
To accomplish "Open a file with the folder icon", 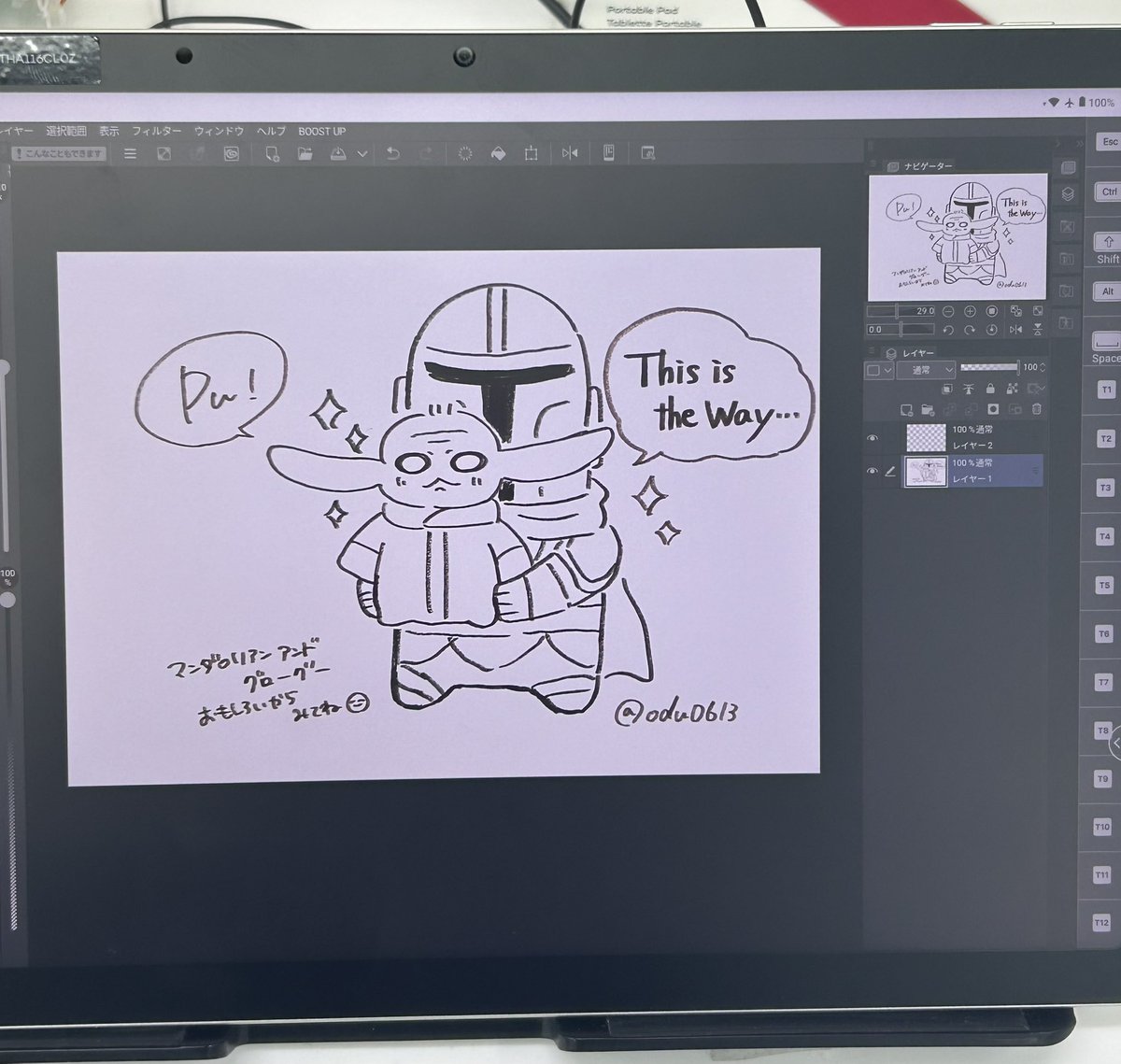I will pos(305,154).
